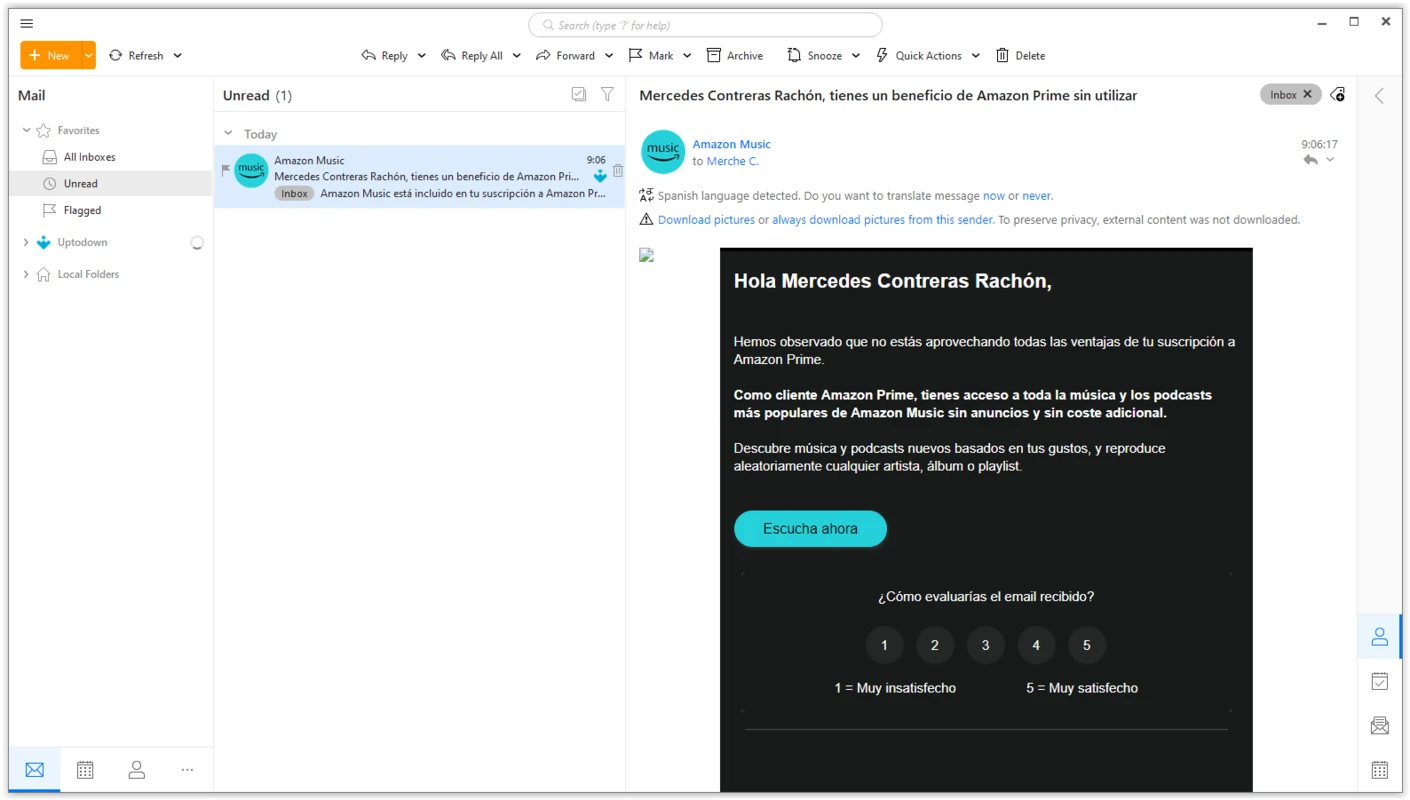Open the New button dropdown arrow
The image size is (1410, 800).
[x=88, y=56]
